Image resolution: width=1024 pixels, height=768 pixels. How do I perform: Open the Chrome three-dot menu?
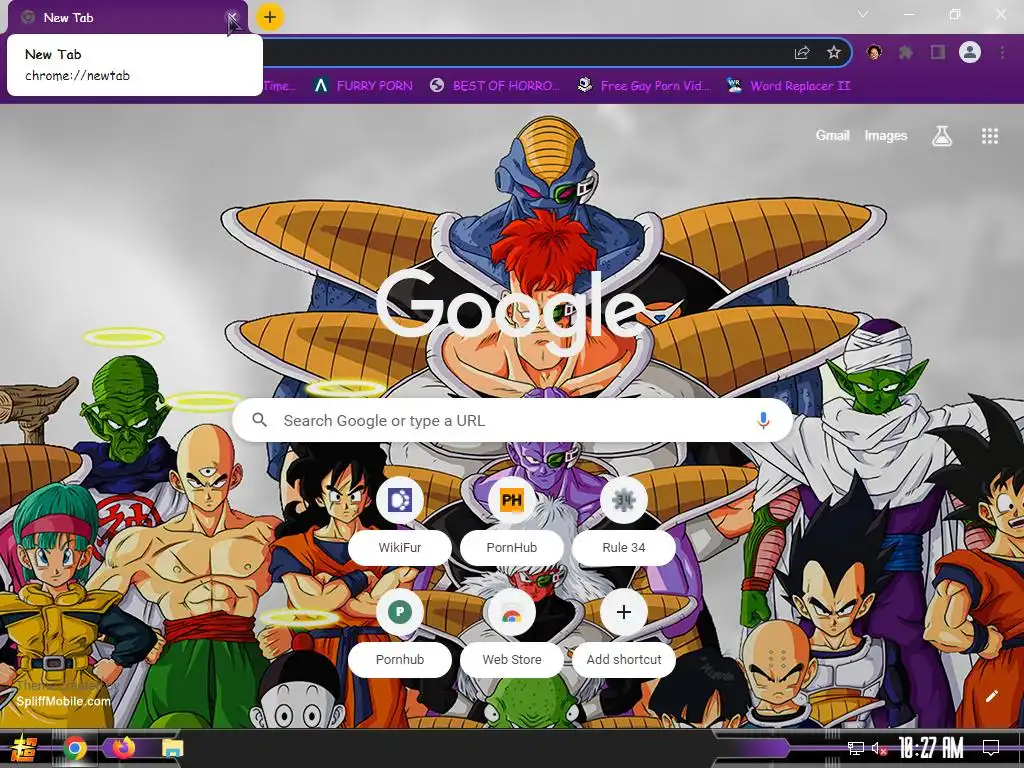(x=1002, y=52)
